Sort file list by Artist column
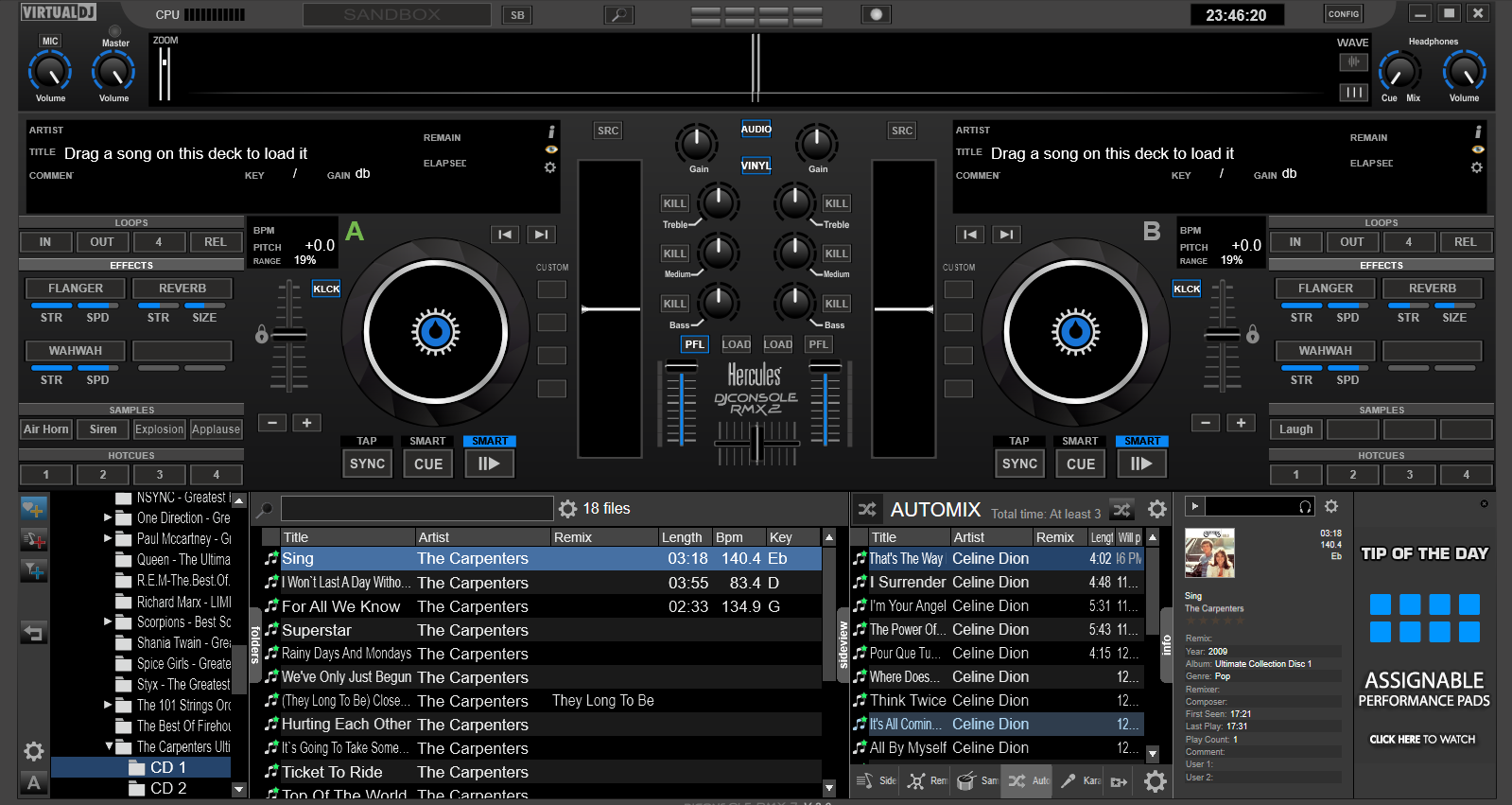 [x=482, y=537]
